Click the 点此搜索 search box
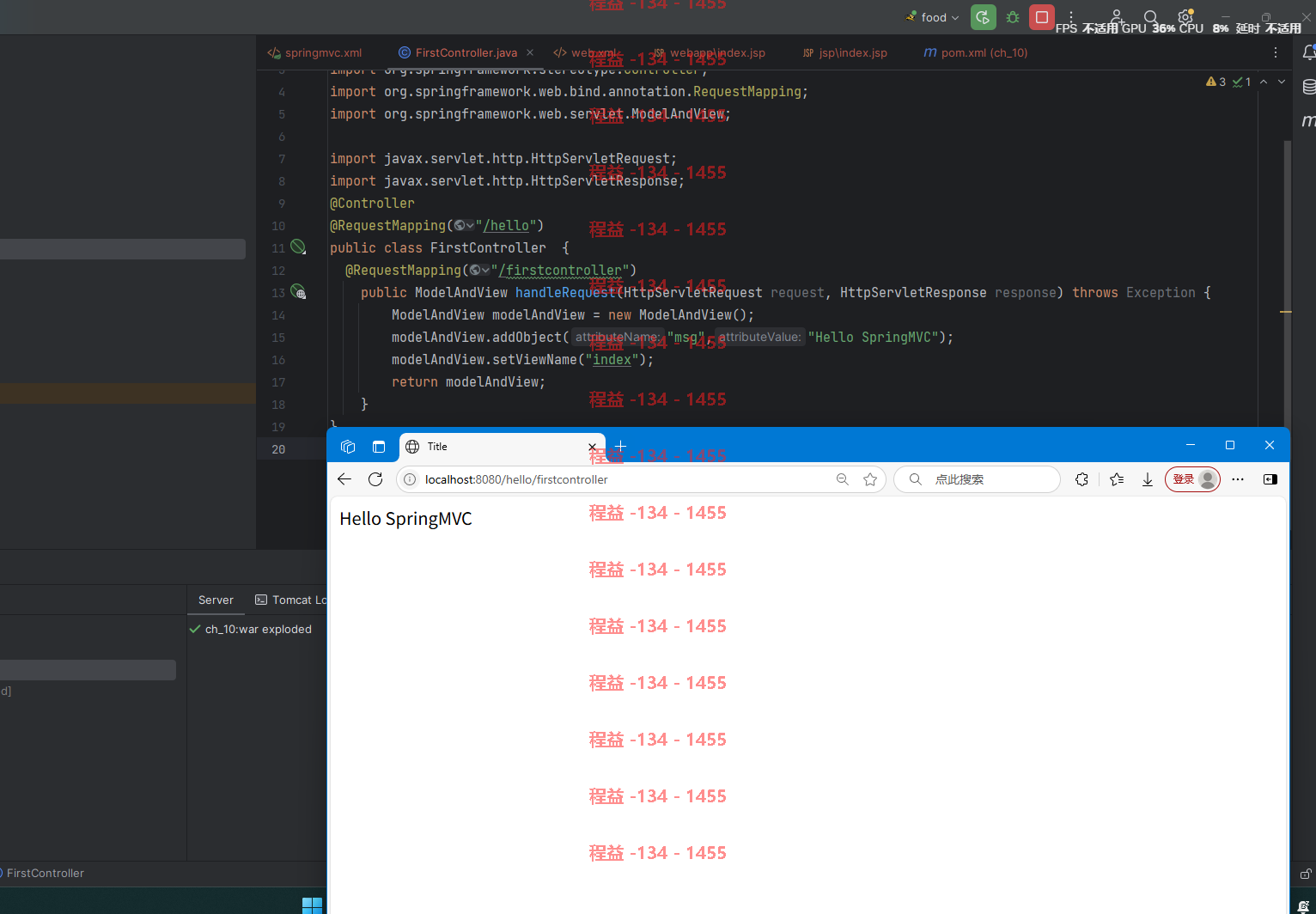 click(x=978, y=479)
